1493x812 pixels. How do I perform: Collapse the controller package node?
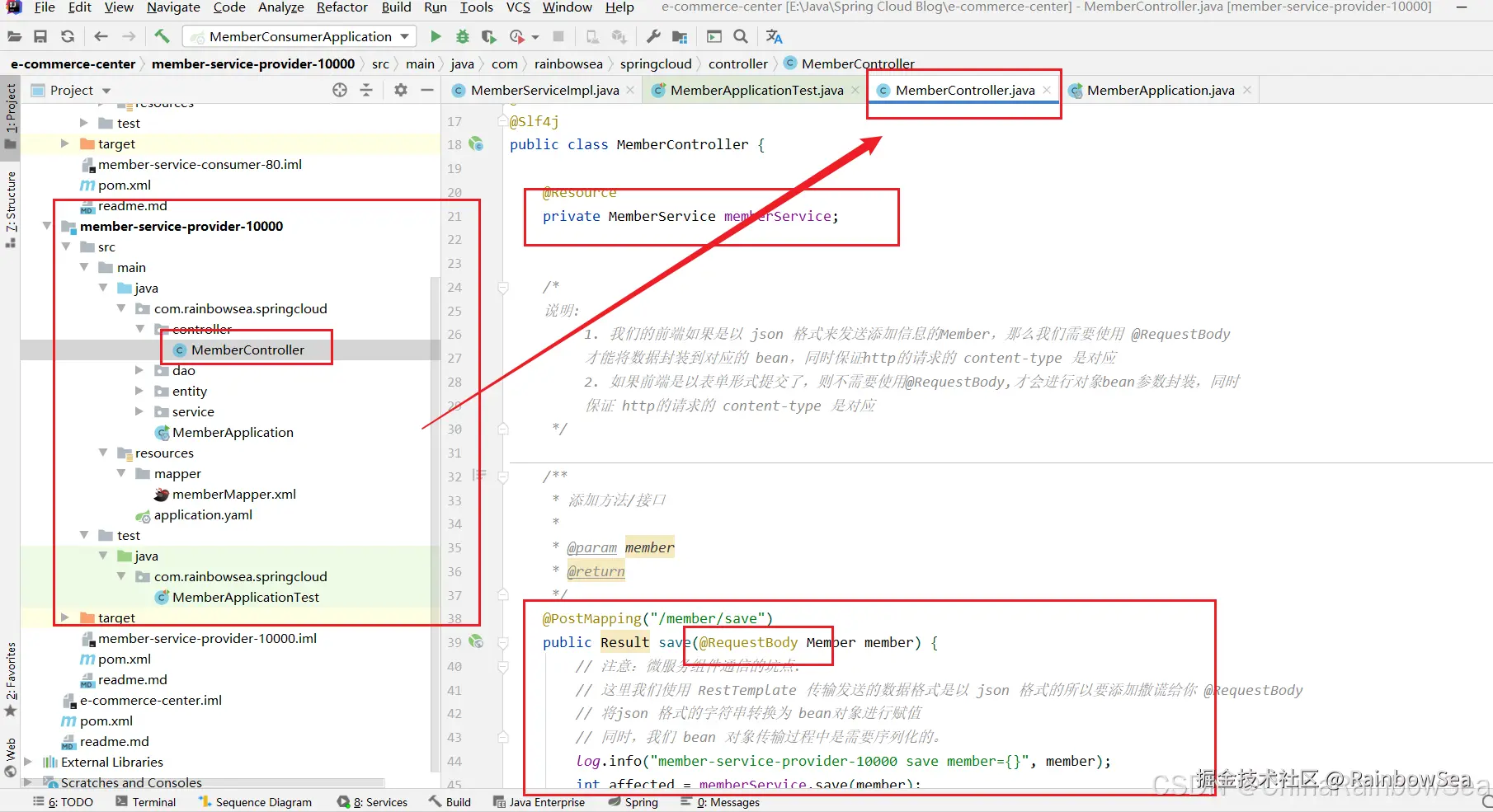click(x=140, y=329)
